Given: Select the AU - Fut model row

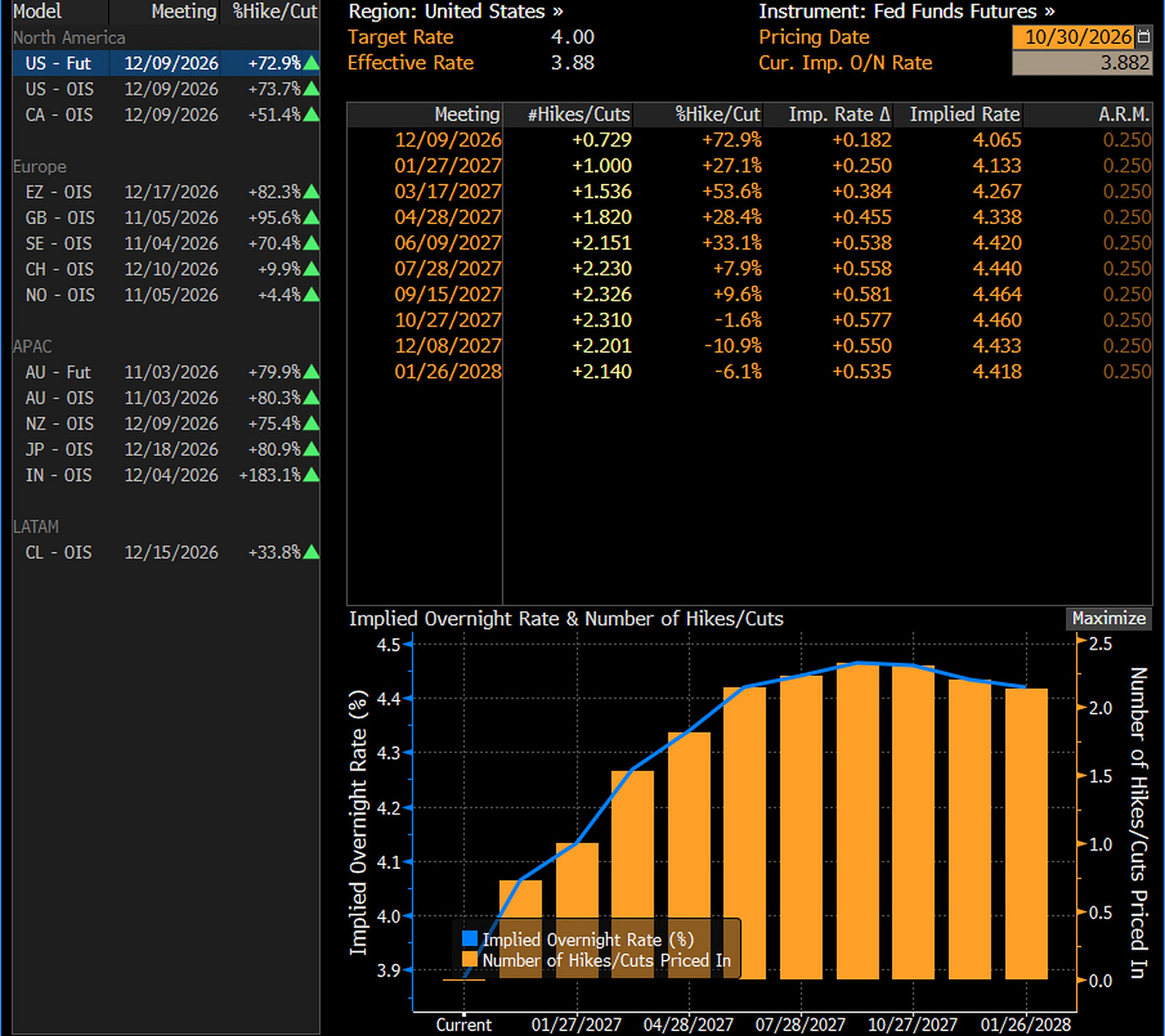Looking at the screenshot, I should click(166, 372).
